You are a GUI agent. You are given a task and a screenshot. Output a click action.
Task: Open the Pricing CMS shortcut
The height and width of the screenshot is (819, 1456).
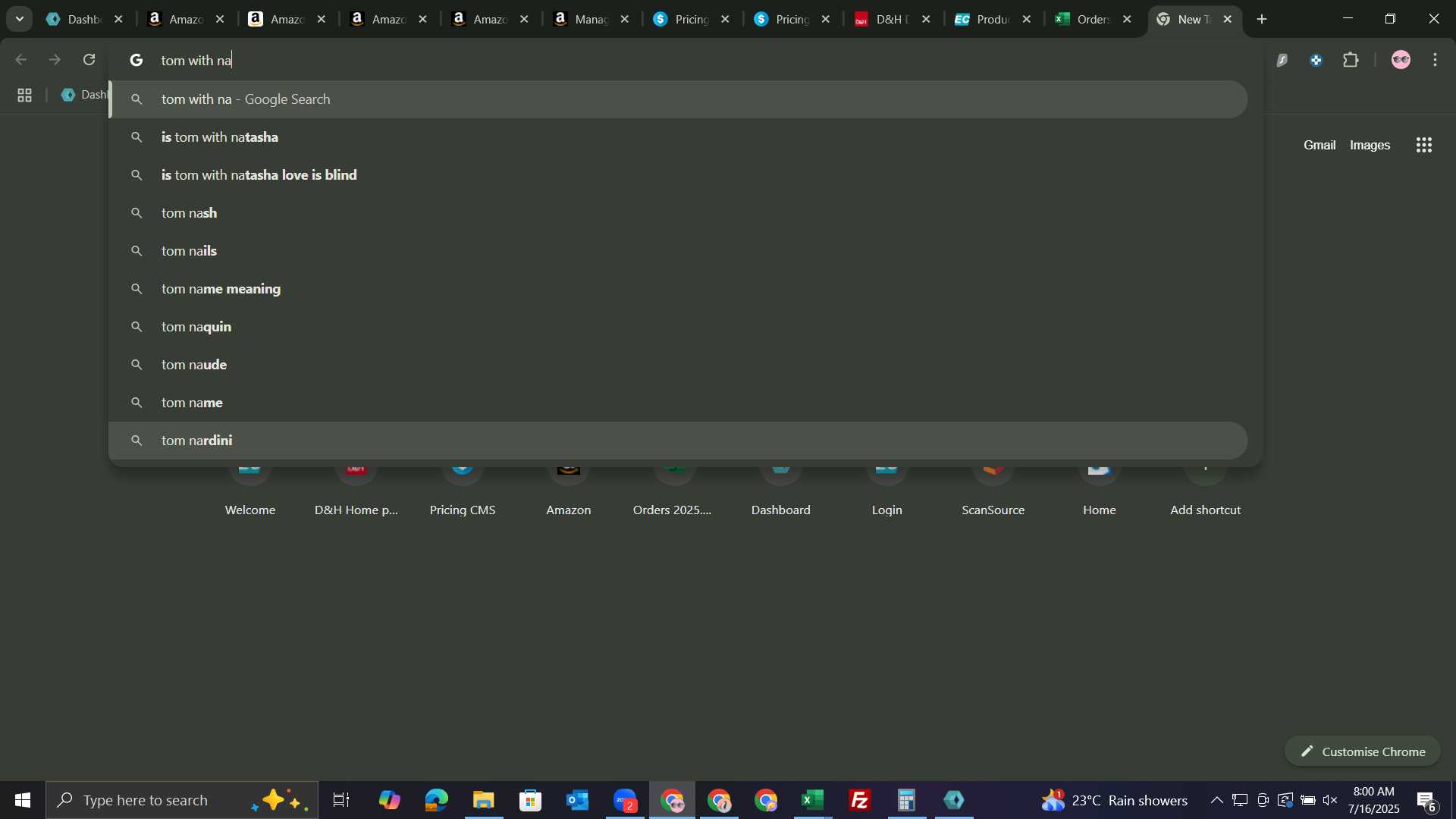(463, 493)
